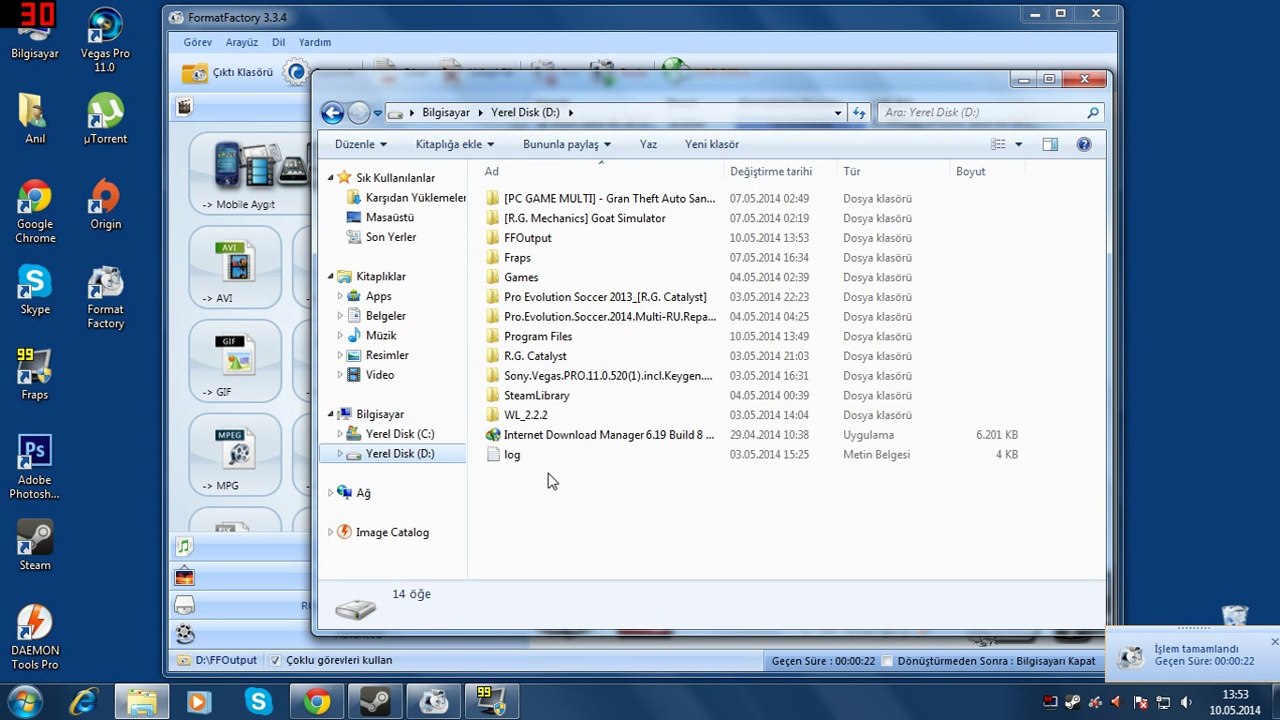
Task: Click Explorer back navigation button
Action: point(333,113)
